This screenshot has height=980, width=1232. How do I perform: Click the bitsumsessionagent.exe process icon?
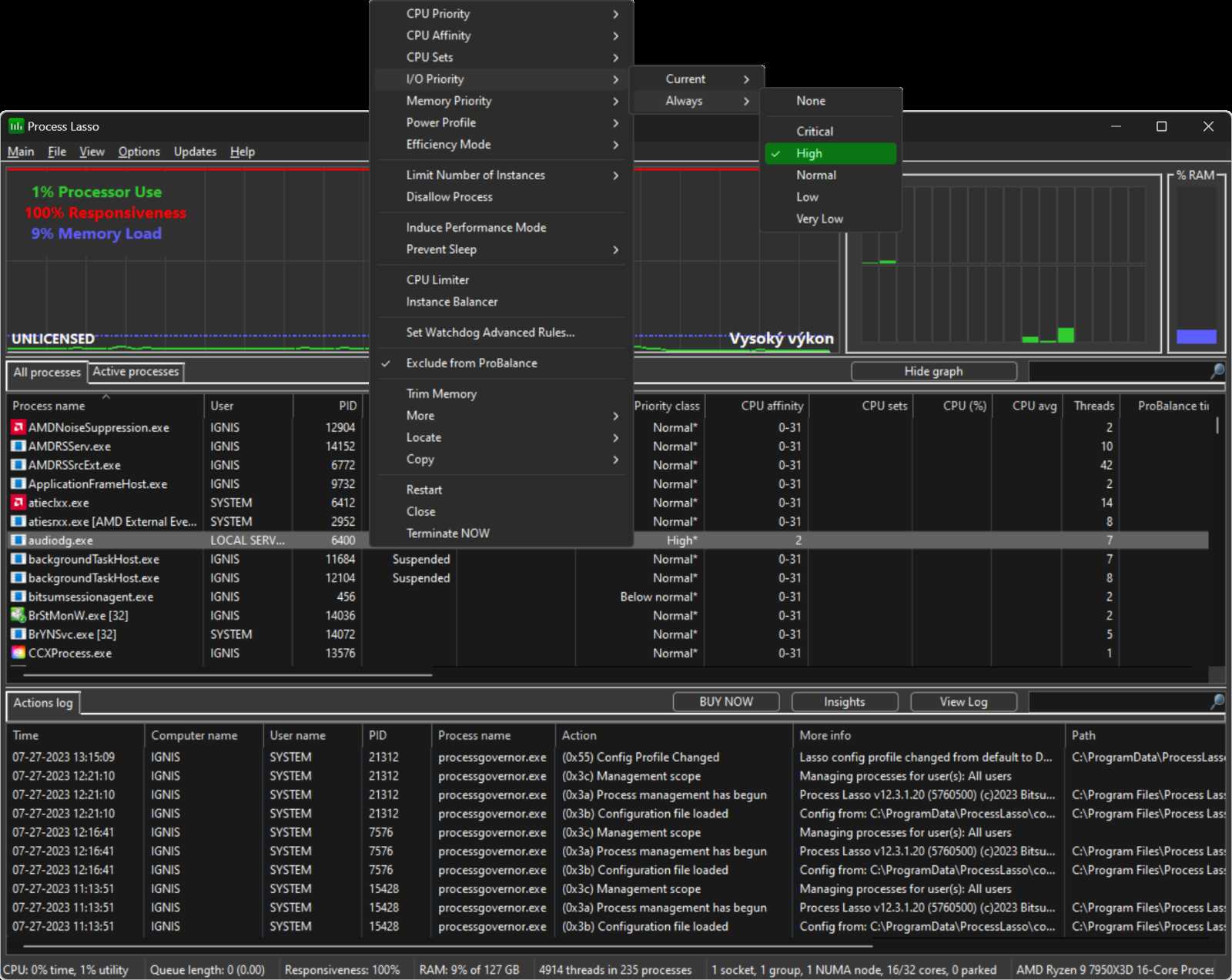[18, 597]
